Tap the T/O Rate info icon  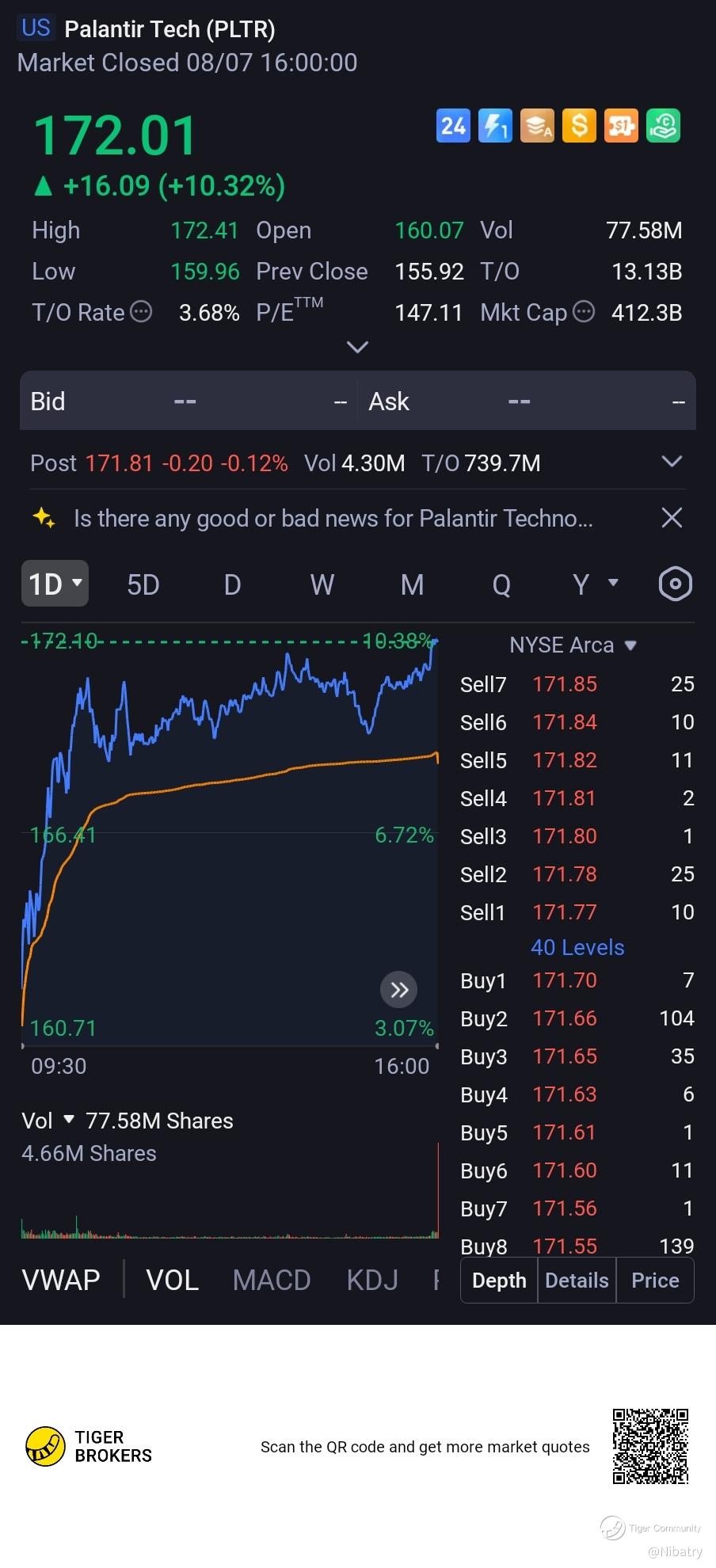coord(141,312)
